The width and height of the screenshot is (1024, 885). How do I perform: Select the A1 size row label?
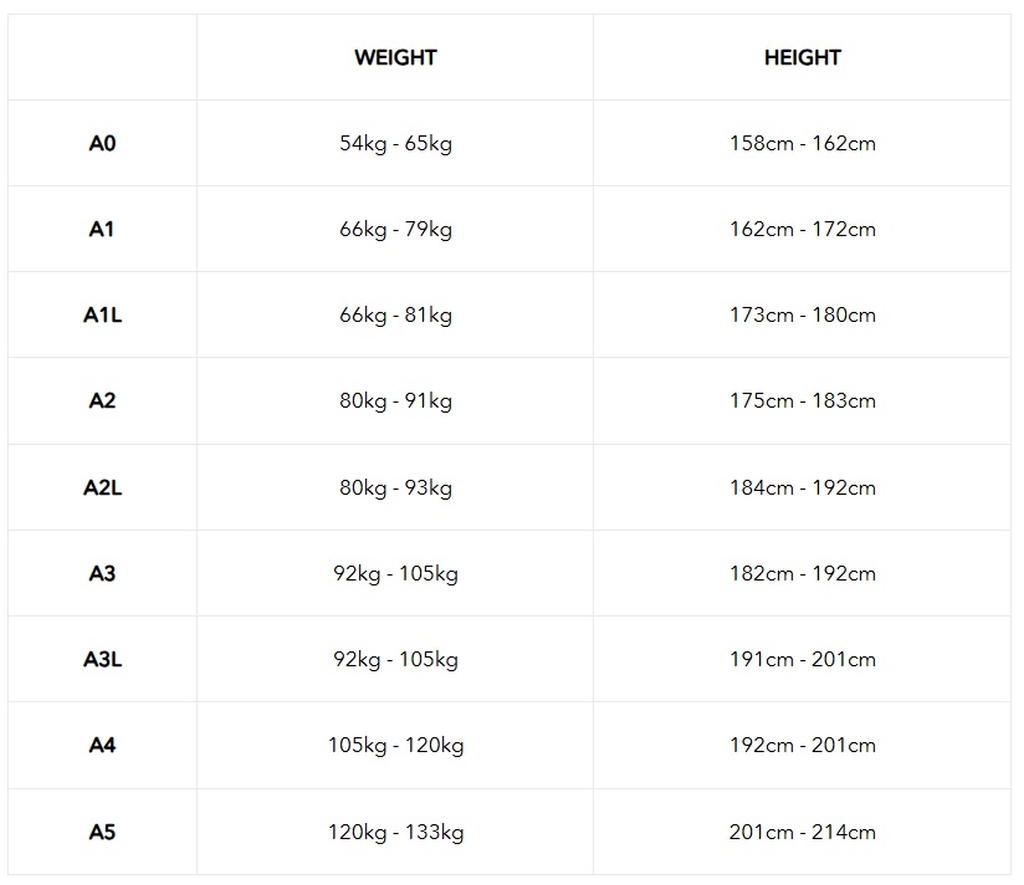102,229
